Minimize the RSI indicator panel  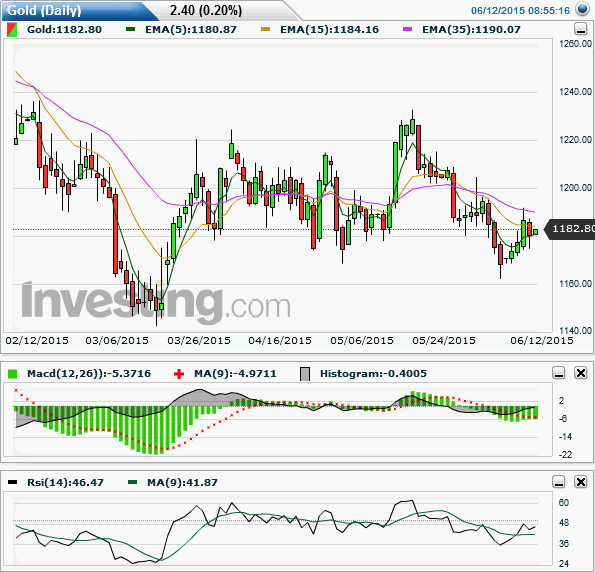point(559,482)
